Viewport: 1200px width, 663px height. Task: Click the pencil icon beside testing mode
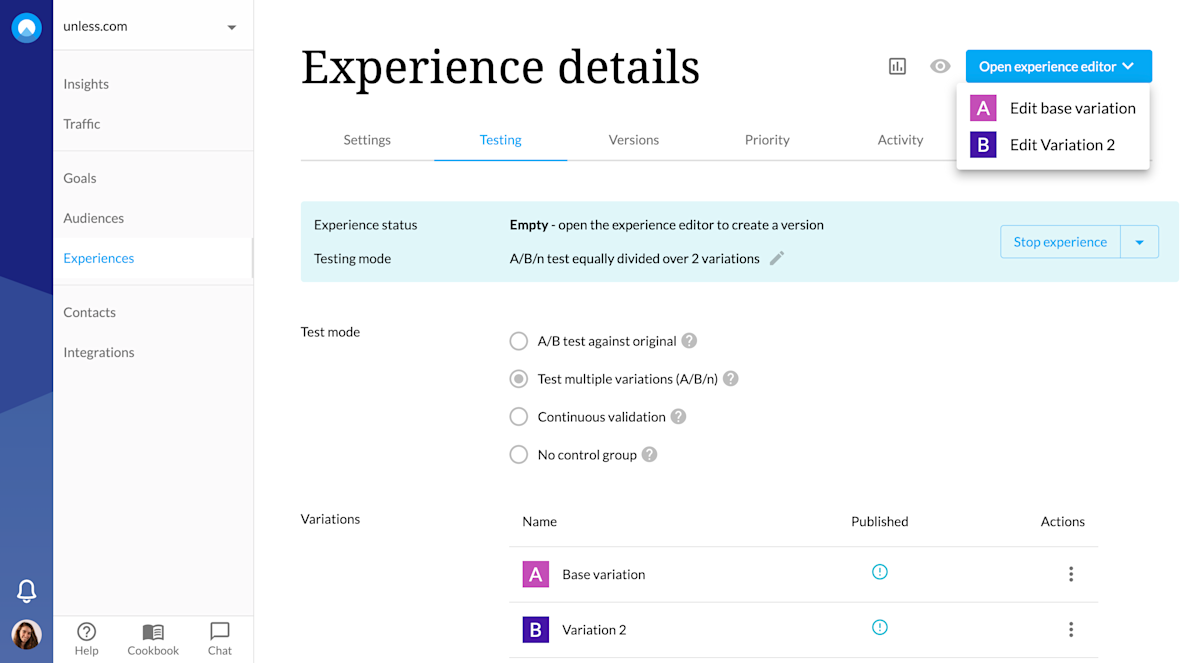[777, 258]
